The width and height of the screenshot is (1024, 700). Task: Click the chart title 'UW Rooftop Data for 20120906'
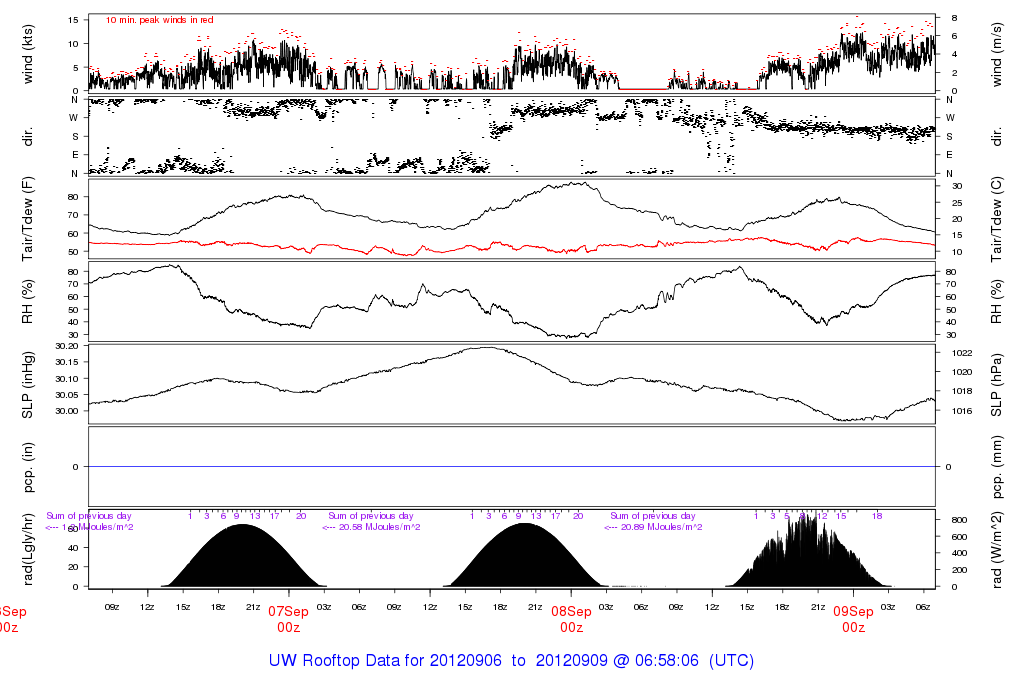(x=385, y=660)
